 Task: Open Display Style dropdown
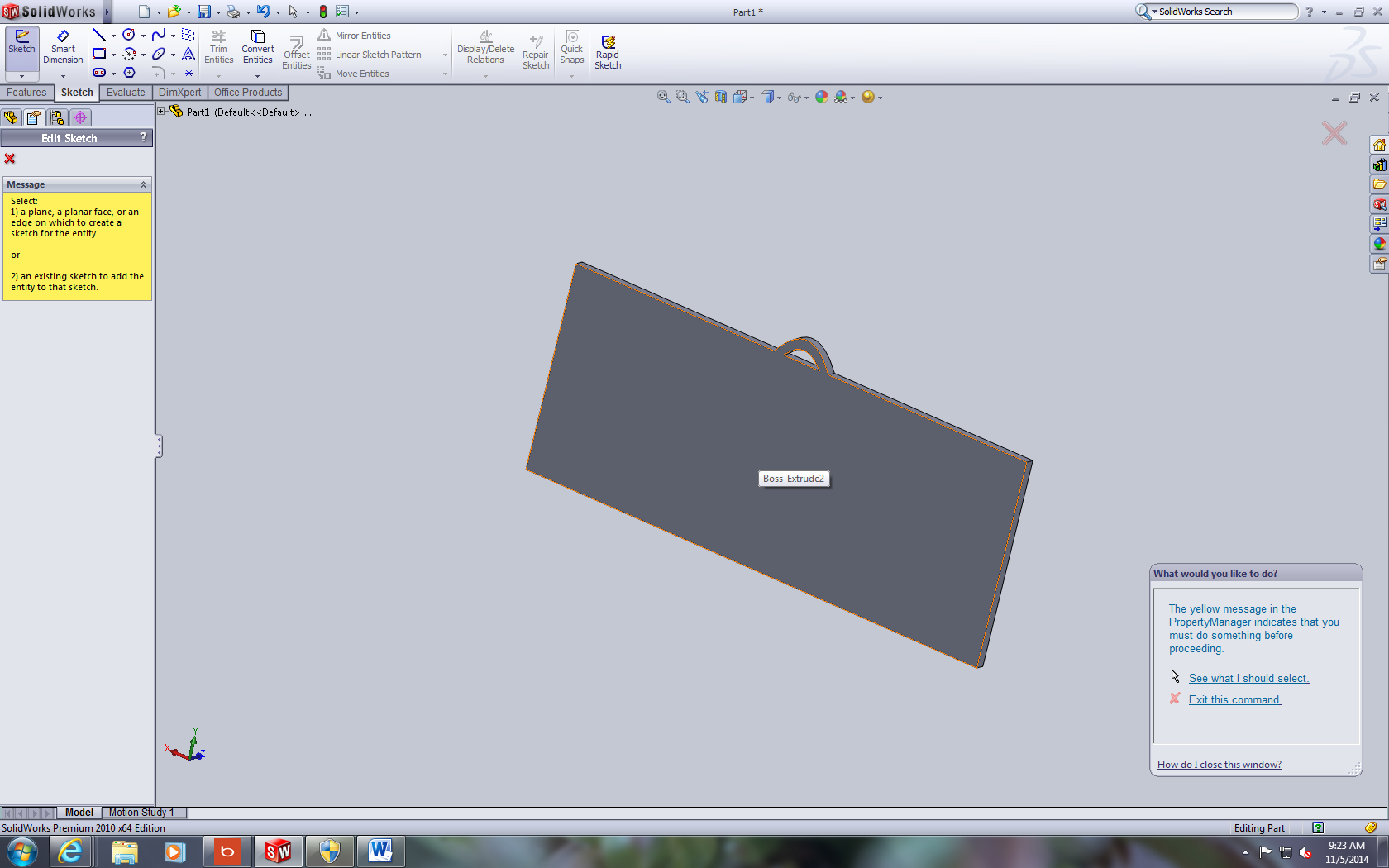click(779, 98)
